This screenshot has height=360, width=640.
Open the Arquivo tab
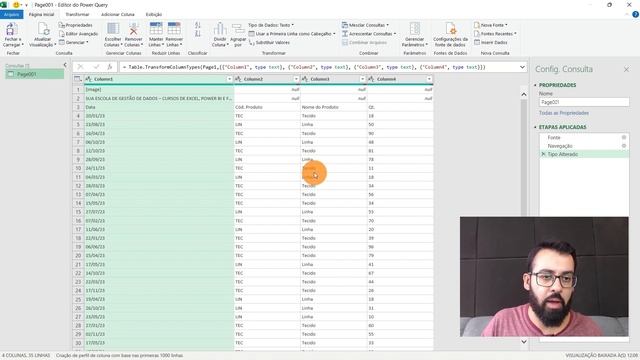pyautogui.click(x=11, y=14)
